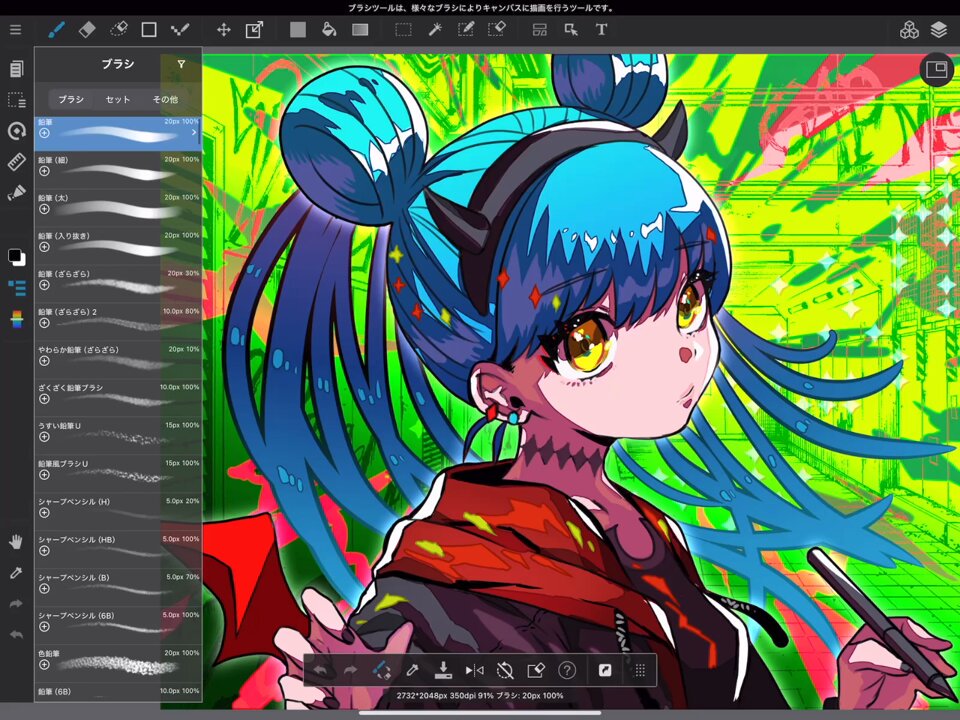Choose the square Shape tool

149,29
